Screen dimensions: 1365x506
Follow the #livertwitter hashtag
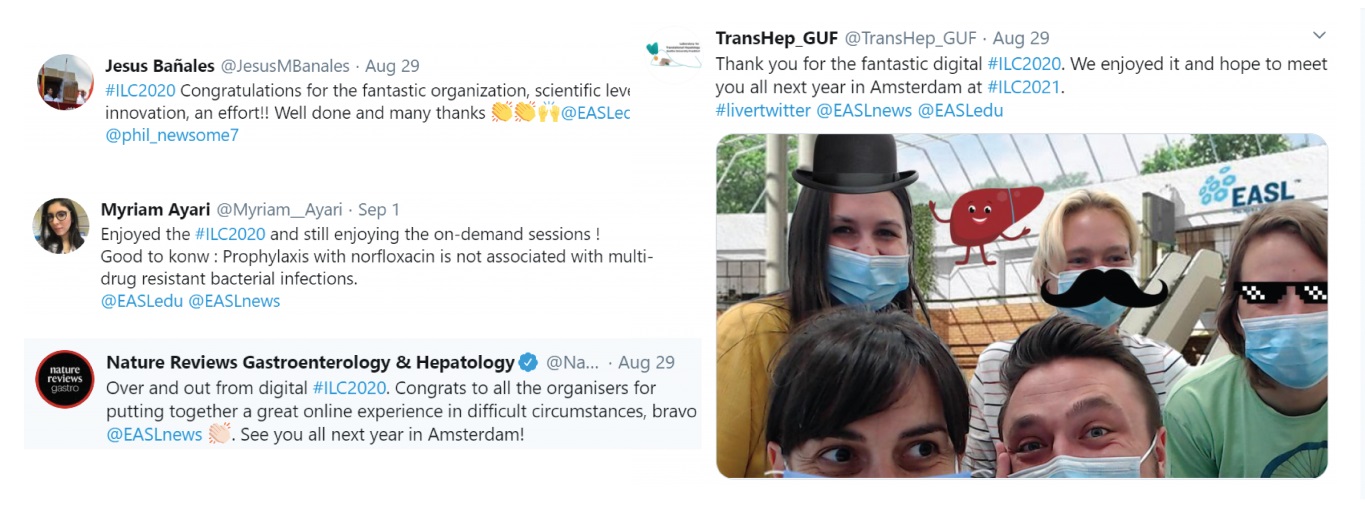pyautogui.click(x=763, y=111)
